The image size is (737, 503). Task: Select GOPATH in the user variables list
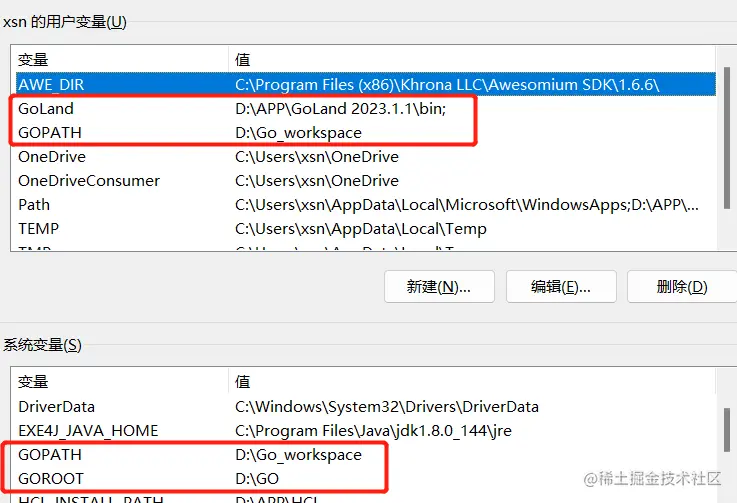50,133
